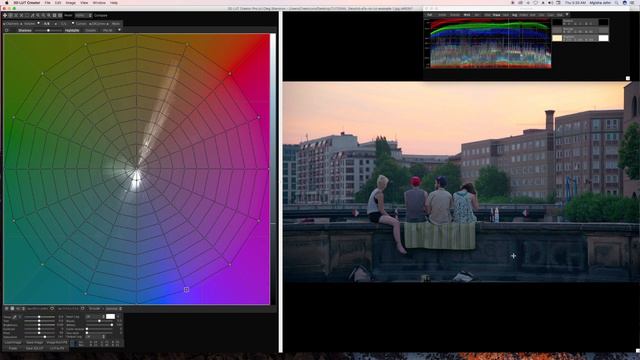Open the Default dropdown in the lower panel
This screenshot has height=360, width=640.
114,309
